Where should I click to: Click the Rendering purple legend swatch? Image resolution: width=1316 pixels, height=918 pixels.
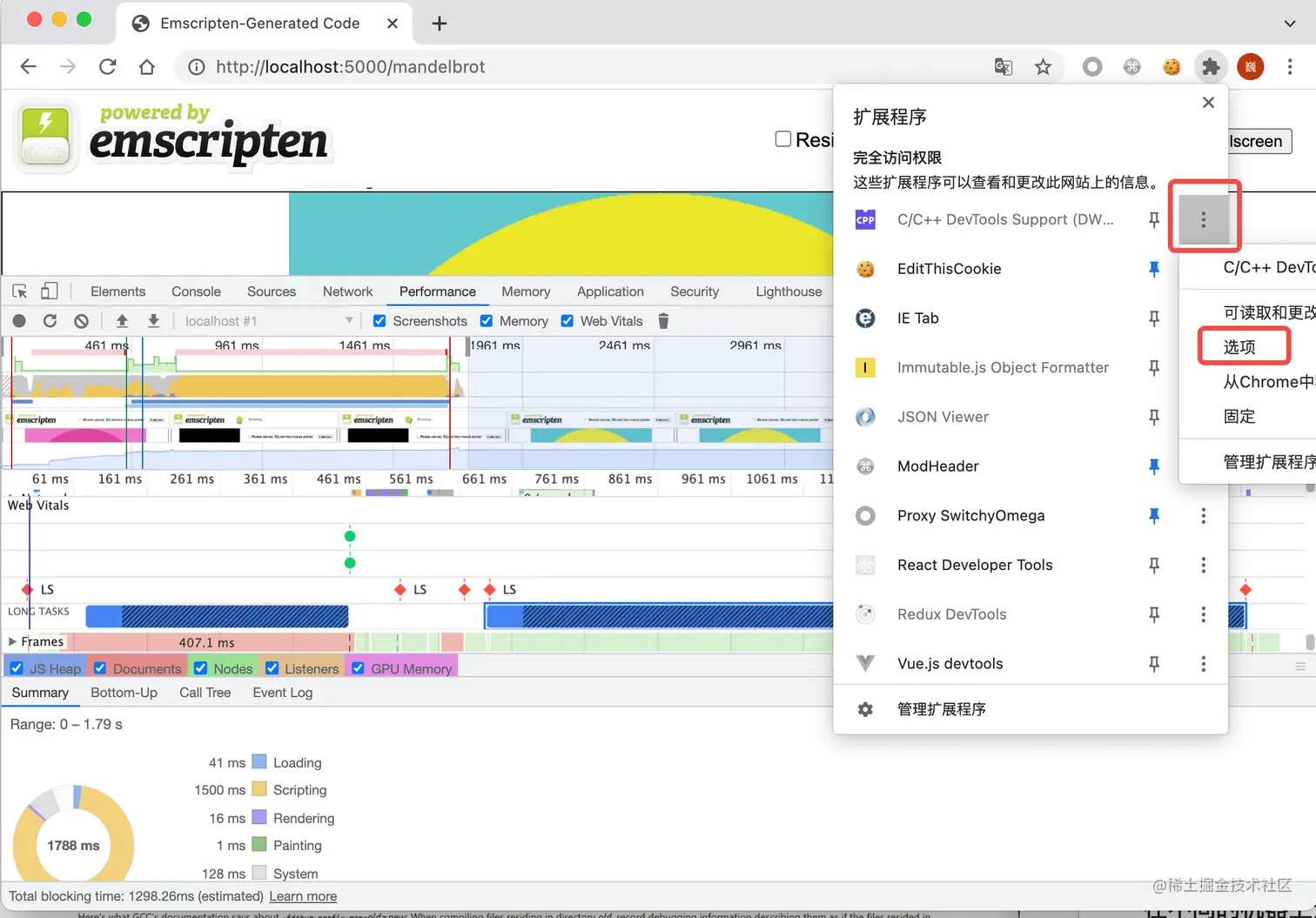(x=258, y=817)
